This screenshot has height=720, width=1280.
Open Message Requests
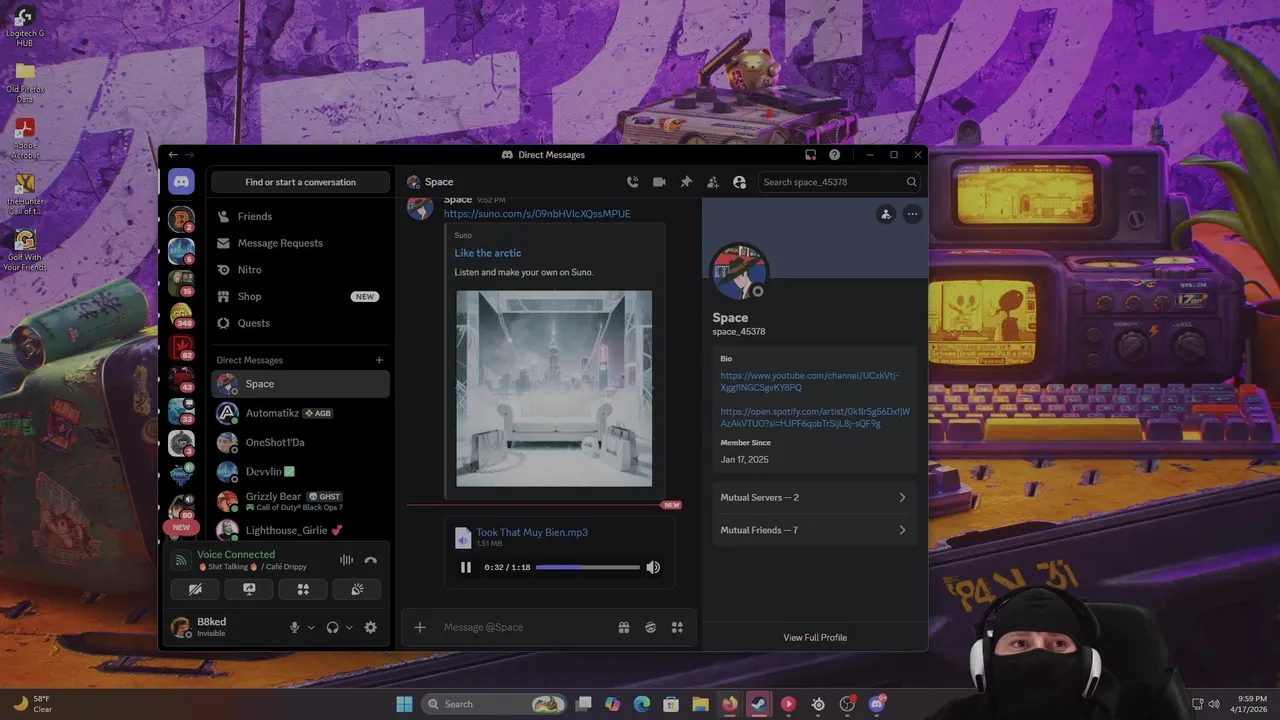tap(300, 243)
